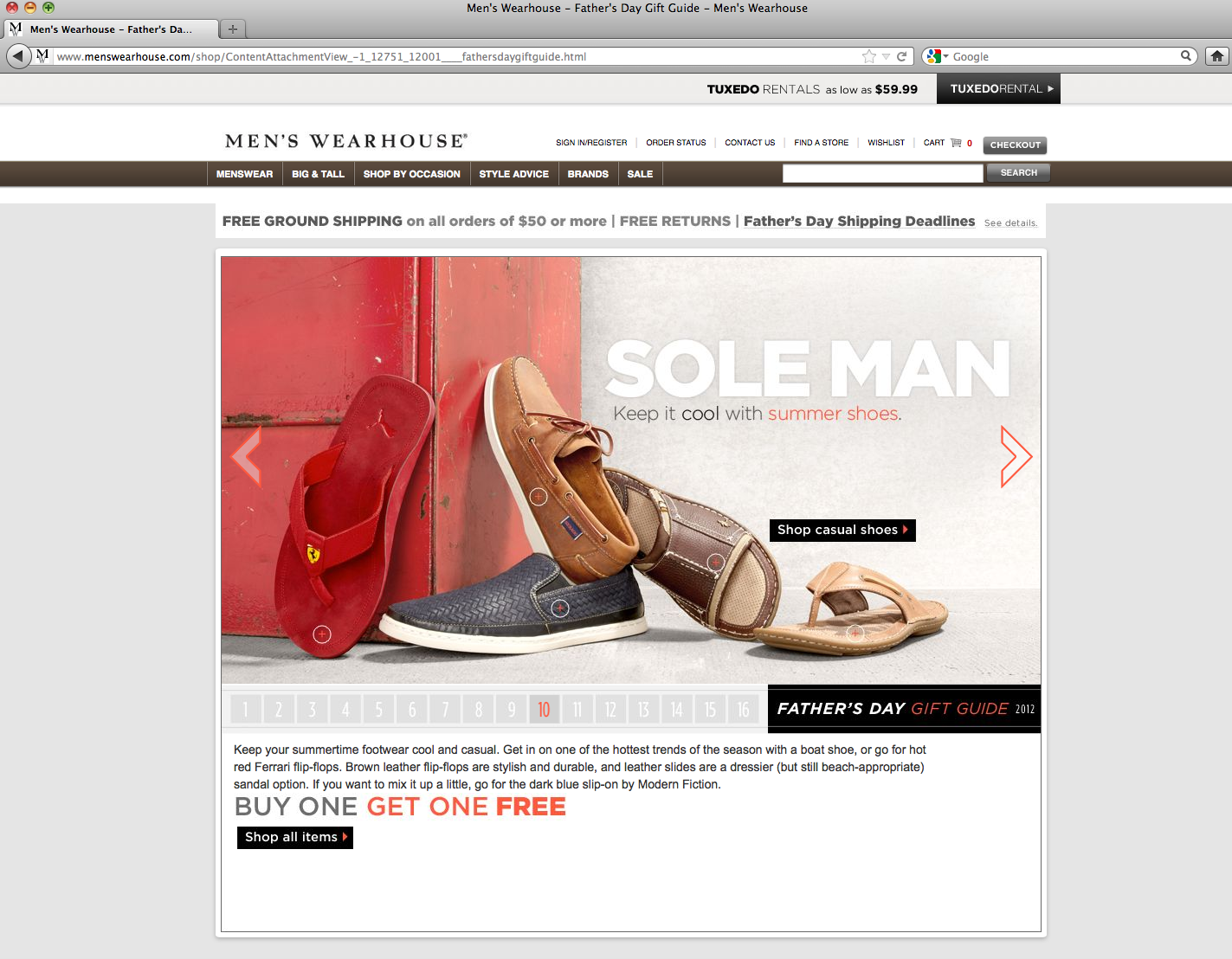This screenshot has height=959, width=1232.
Task: Open the BIG & TALL menu
Action: coord(318,174)
